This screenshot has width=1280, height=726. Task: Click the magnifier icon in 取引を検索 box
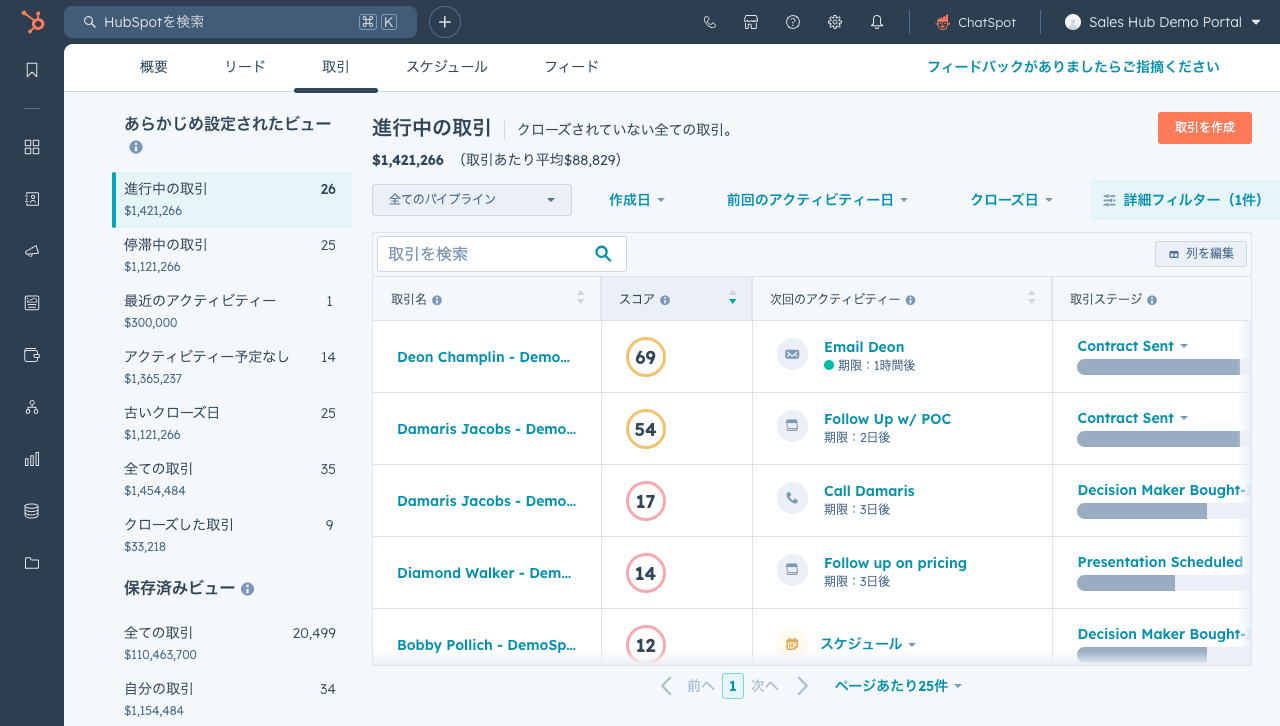[603, 254]
